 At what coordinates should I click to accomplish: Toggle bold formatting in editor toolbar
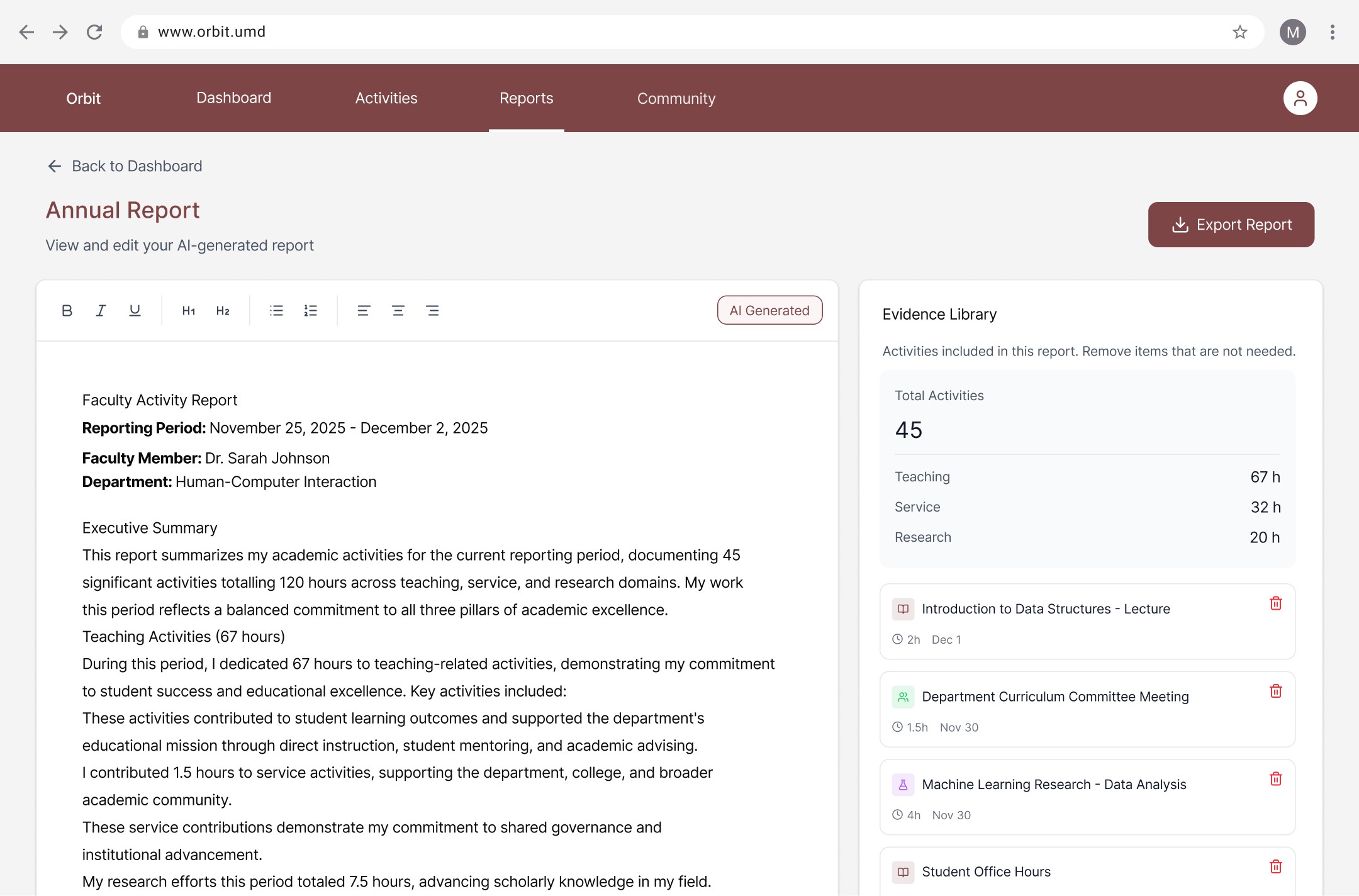67,310
